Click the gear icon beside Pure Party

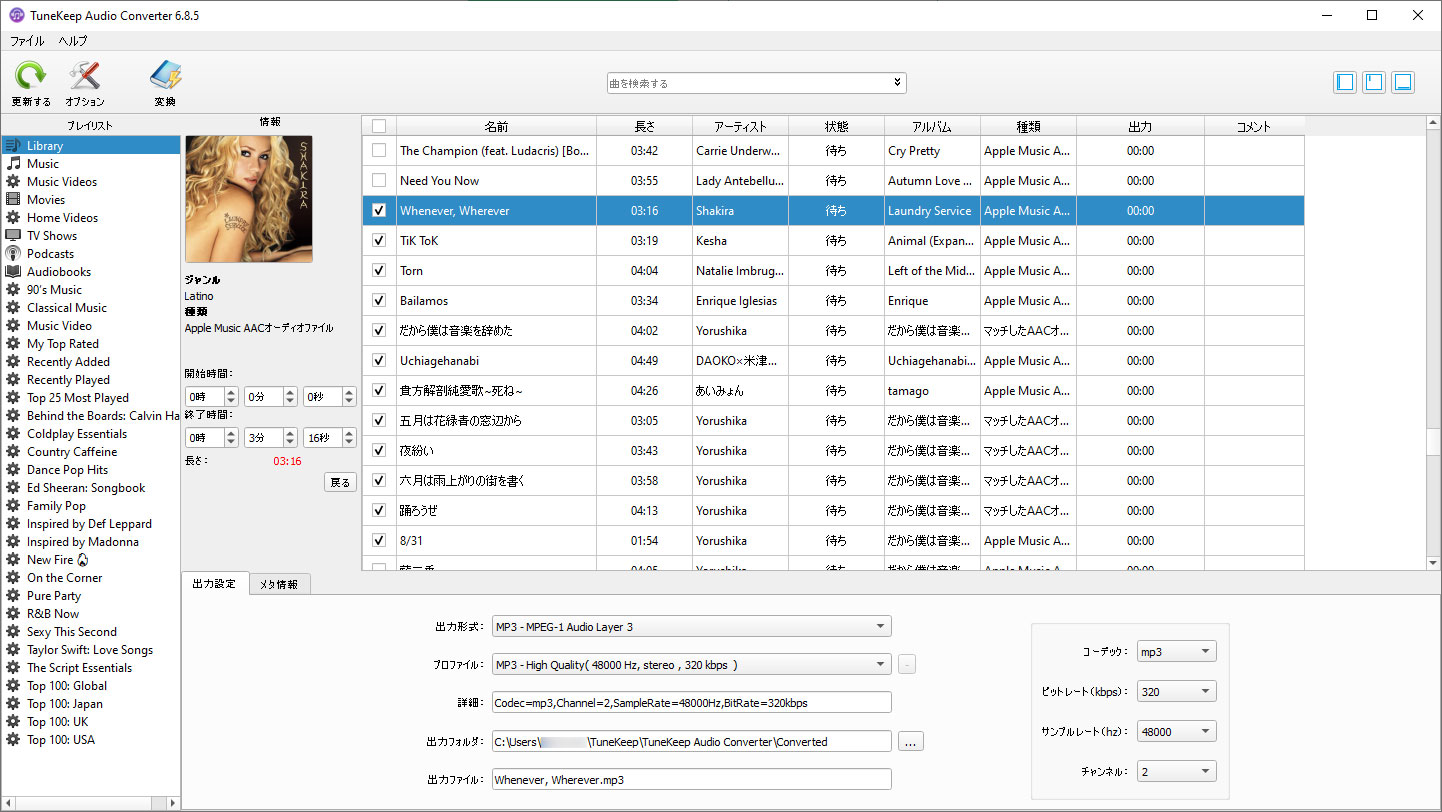(13, 596)
